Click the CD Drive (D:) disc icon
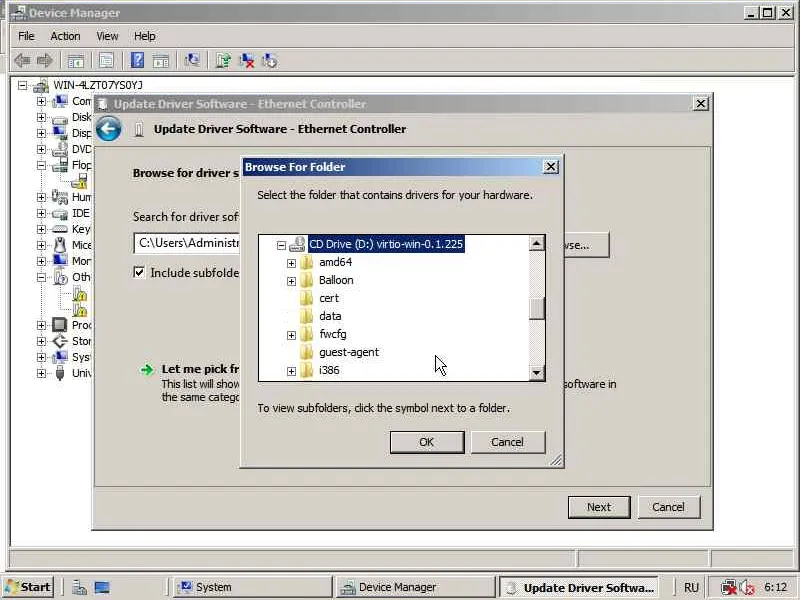The height and width of the screenshot is (600, 800). click(x=297, y=244)
